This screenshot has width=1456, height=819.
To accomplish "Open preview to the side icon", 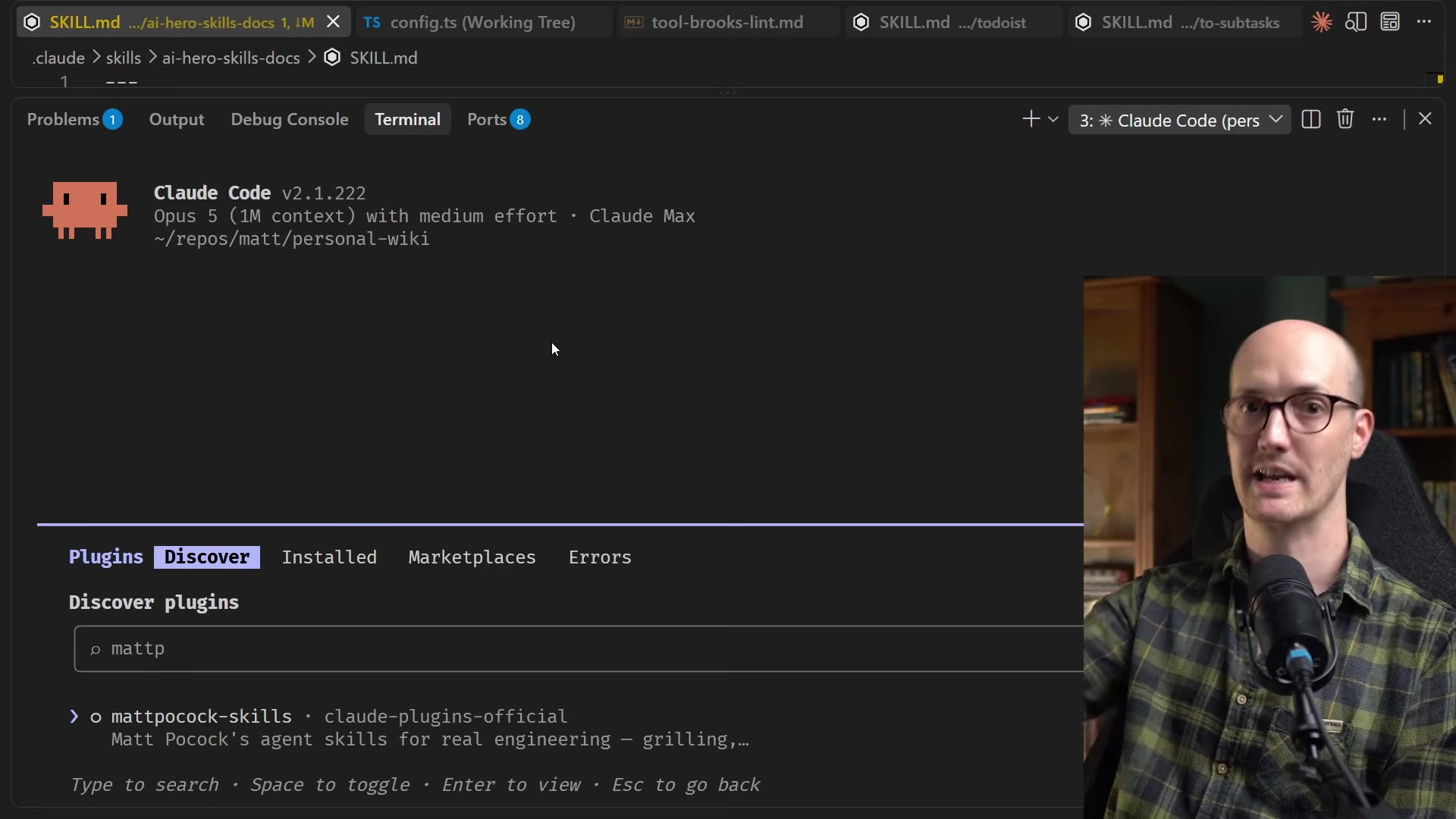I will click(1356, 22).
